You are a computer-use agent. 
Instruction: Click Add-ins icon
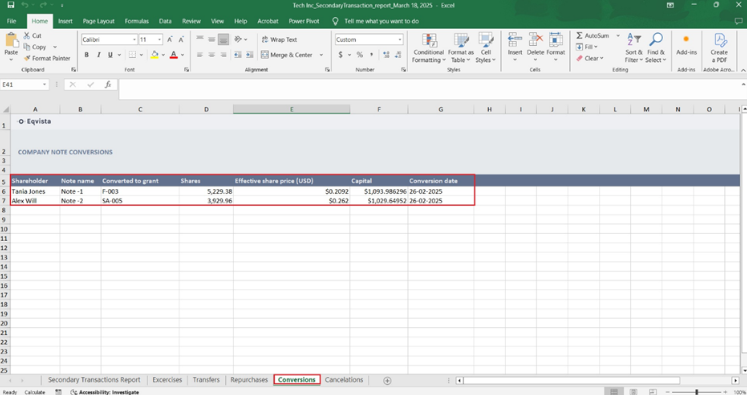tap(686, 40)
